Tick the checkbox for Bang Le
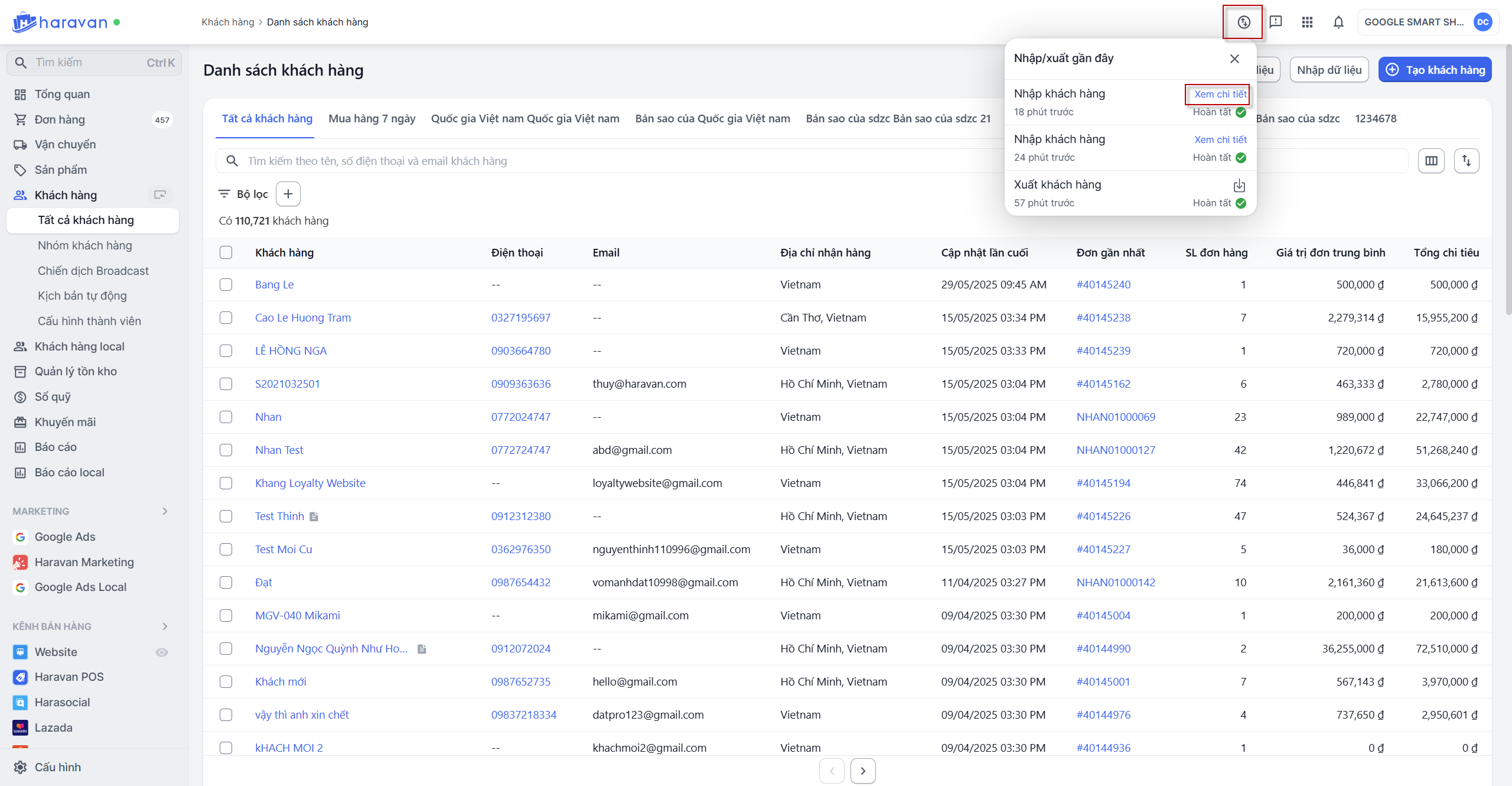This screenshot has width=1512, height=786. tap(226, 284)
